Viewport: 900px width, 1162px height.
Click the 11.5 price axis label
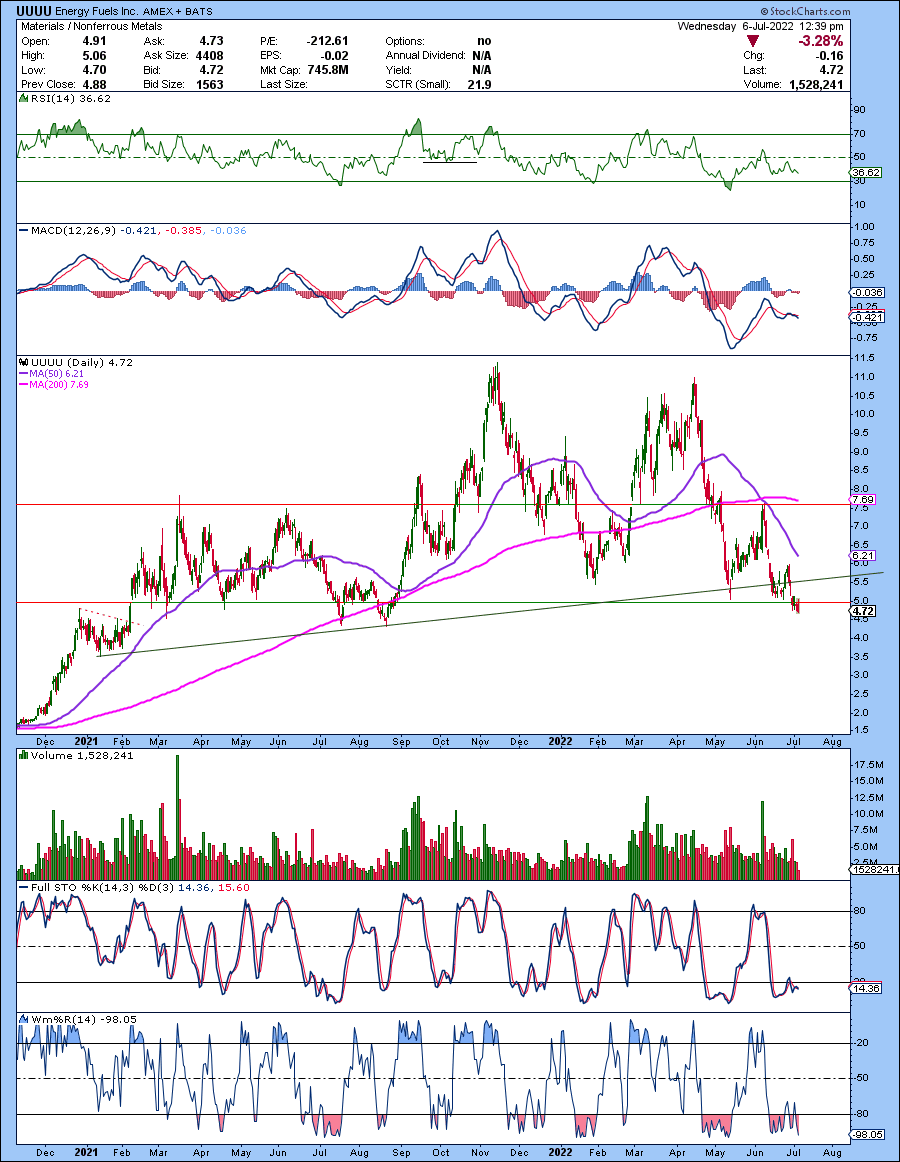tap(864, 358)
